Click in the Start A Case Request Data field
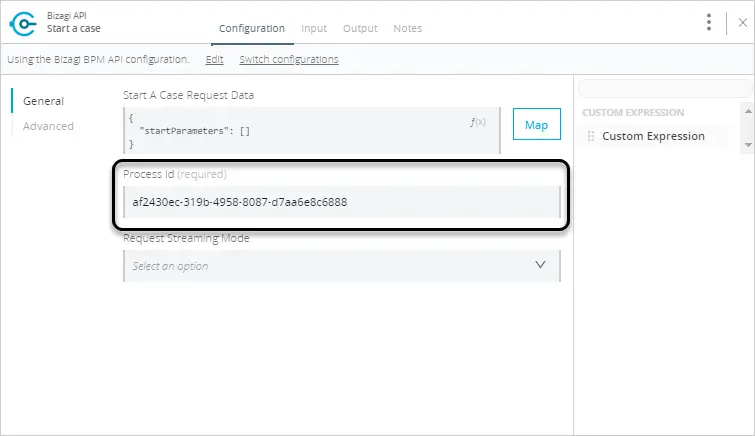Viewport: 755px width, 436px height. click(x=312, y=131)
